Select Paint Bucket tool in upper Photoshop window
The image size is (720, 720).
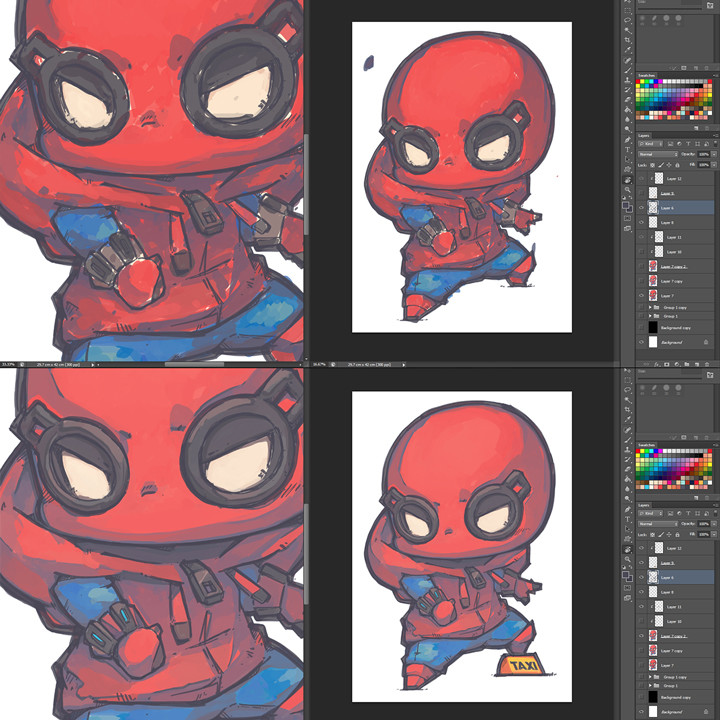[628, 110]
